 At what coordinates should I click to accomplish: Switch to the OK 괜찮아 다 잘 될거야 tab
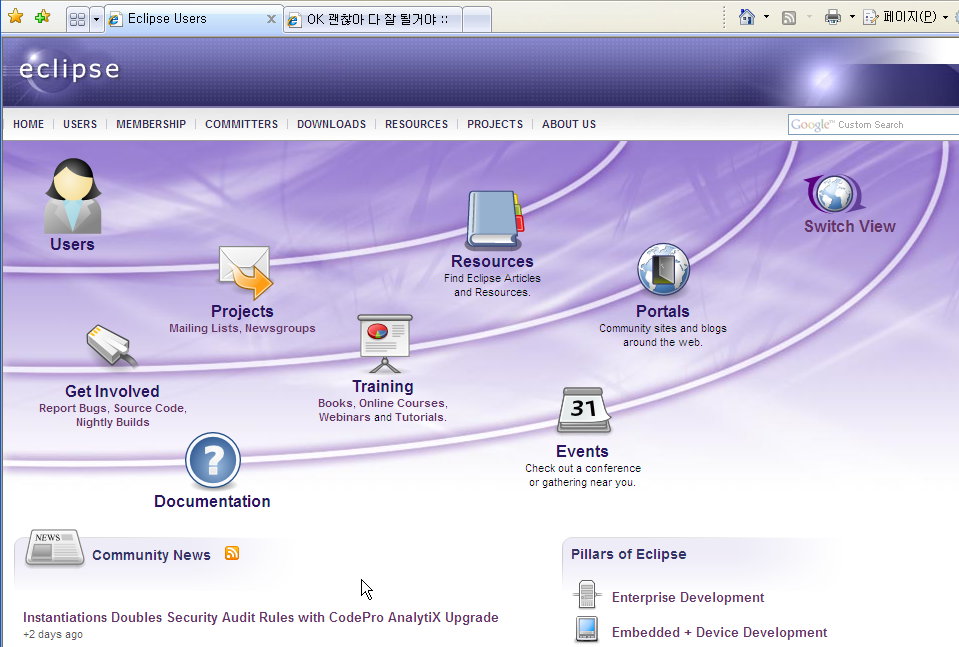coord(373,20)
